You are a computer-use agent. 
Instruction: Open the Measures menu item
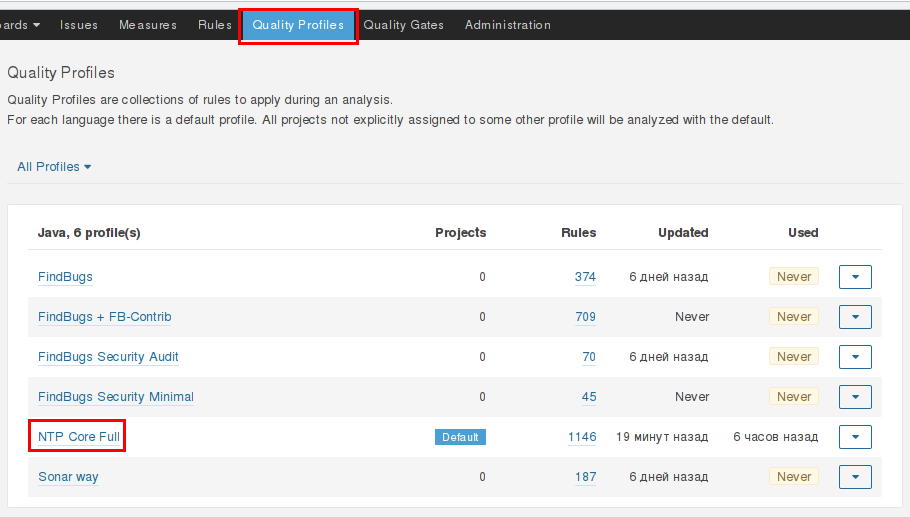pos(147,25)
